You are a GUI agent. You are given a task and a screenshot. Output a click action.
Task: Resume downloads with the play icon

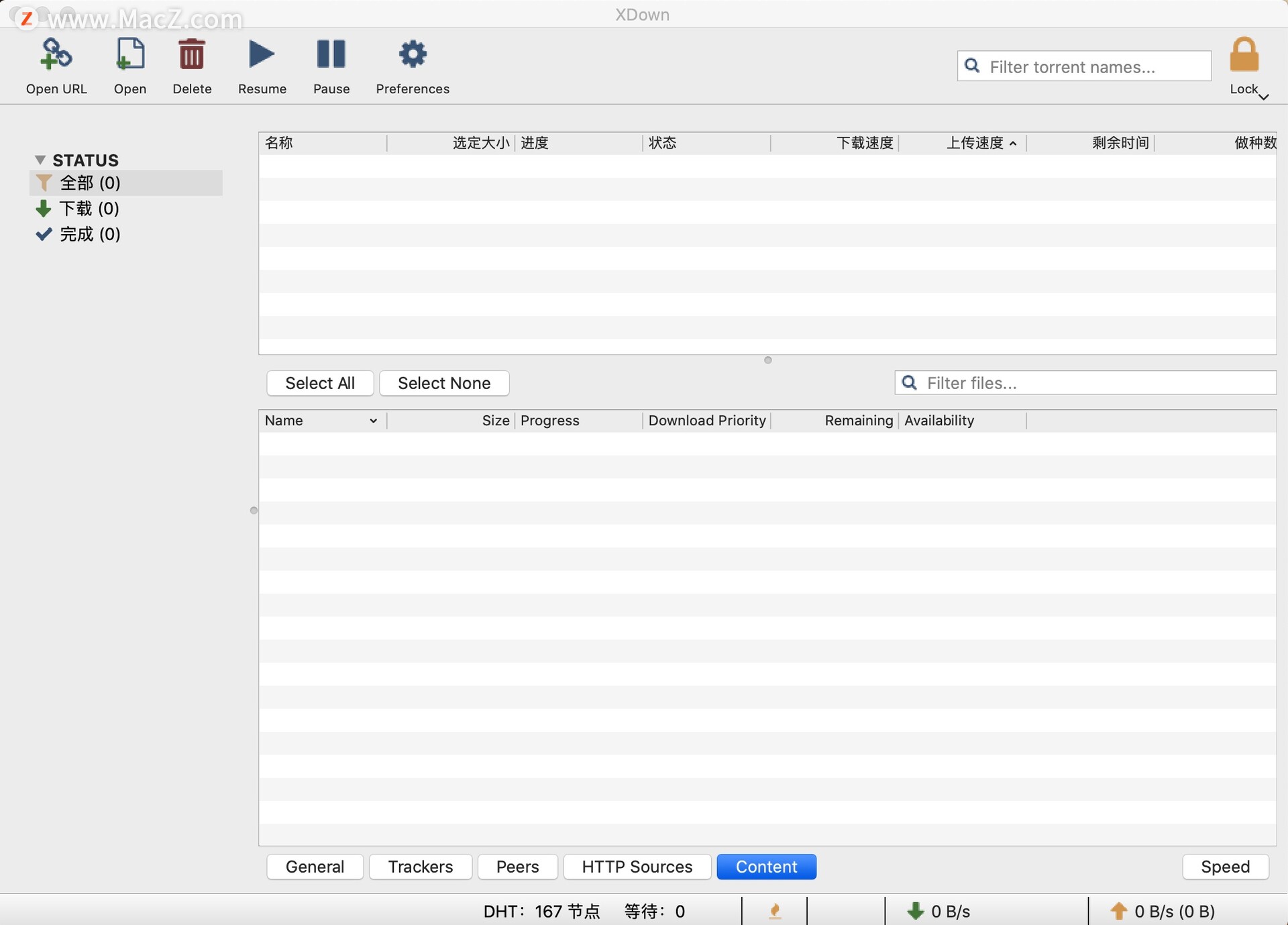262,54
